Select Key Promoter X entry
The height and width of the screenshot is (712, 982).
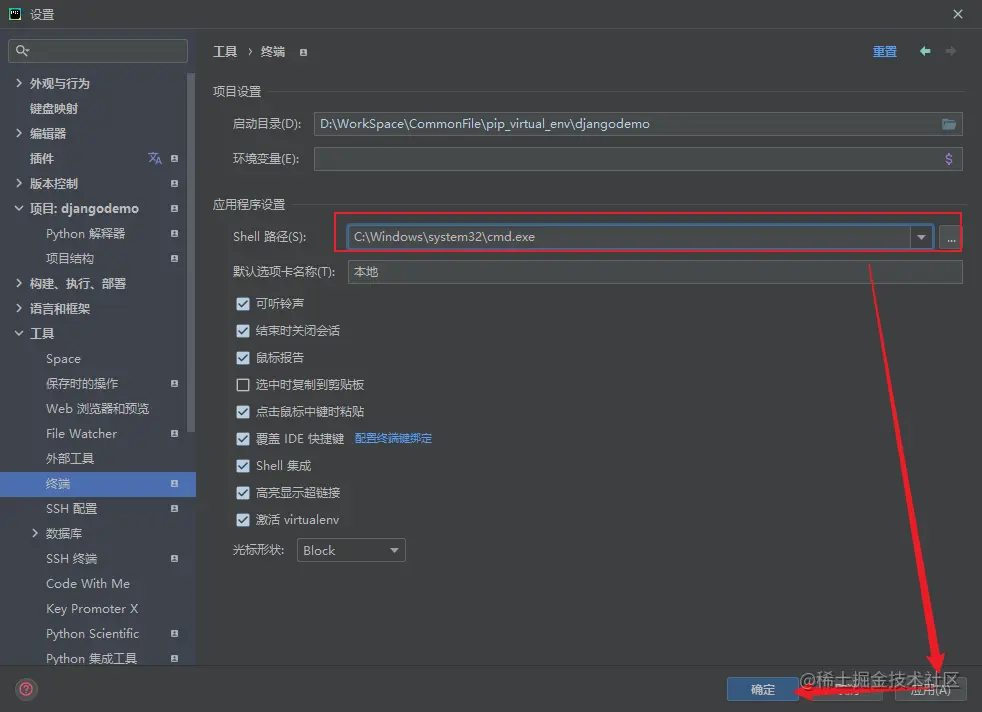pyautogui.click(x=92, y=609)
